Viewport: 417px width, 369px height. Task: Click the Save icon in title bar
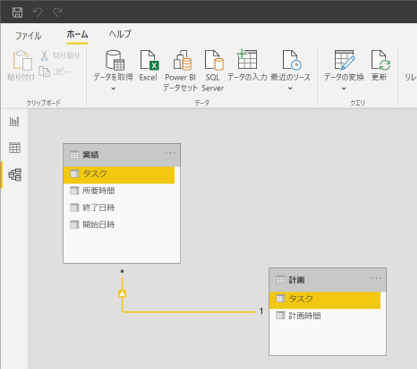[17, 12]
